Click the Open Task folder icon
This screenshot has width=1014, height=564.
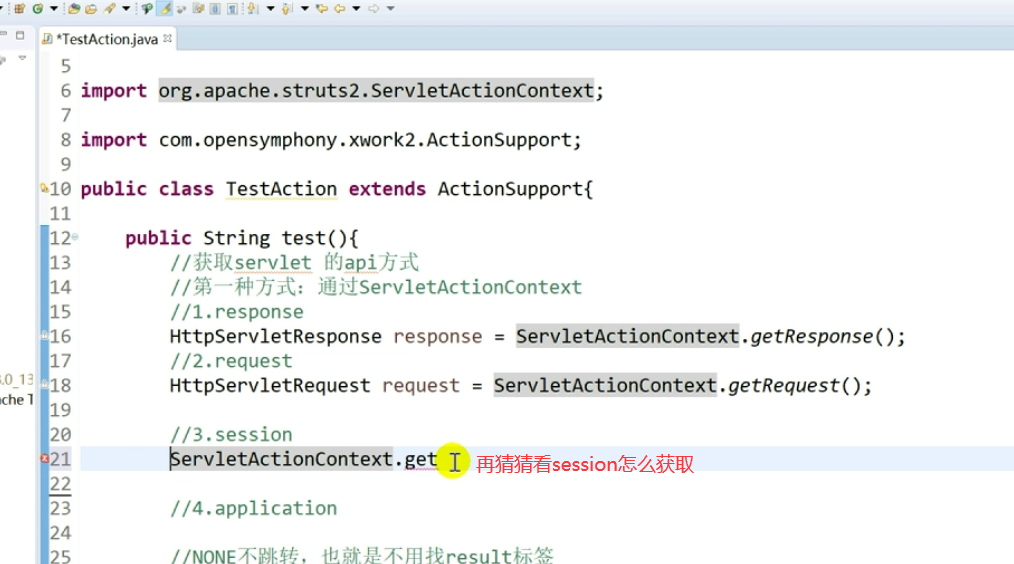tap(91, 9)
